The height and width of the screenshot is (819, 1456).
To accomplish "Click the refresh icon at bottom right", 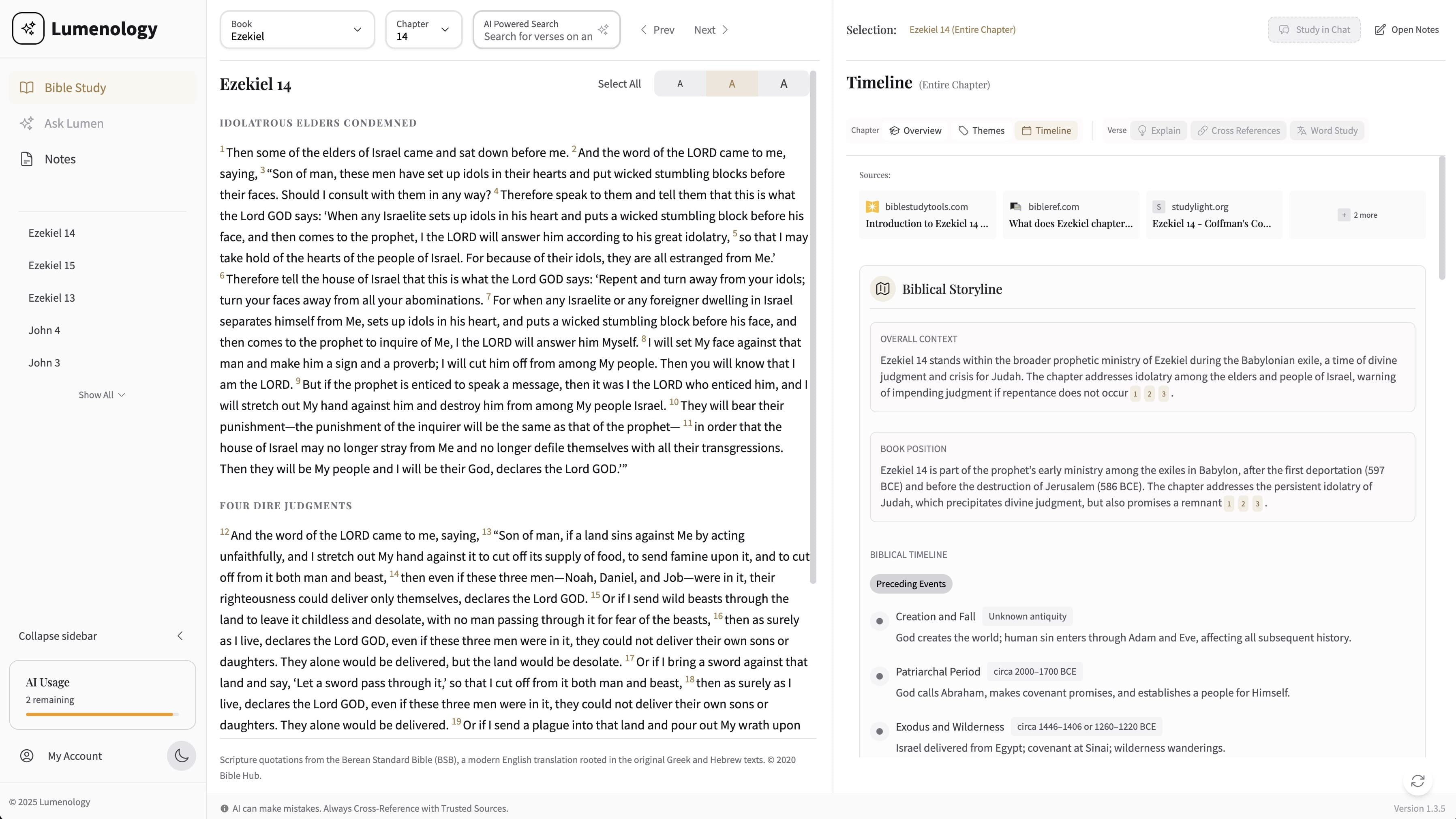I will coord(1417,780).
